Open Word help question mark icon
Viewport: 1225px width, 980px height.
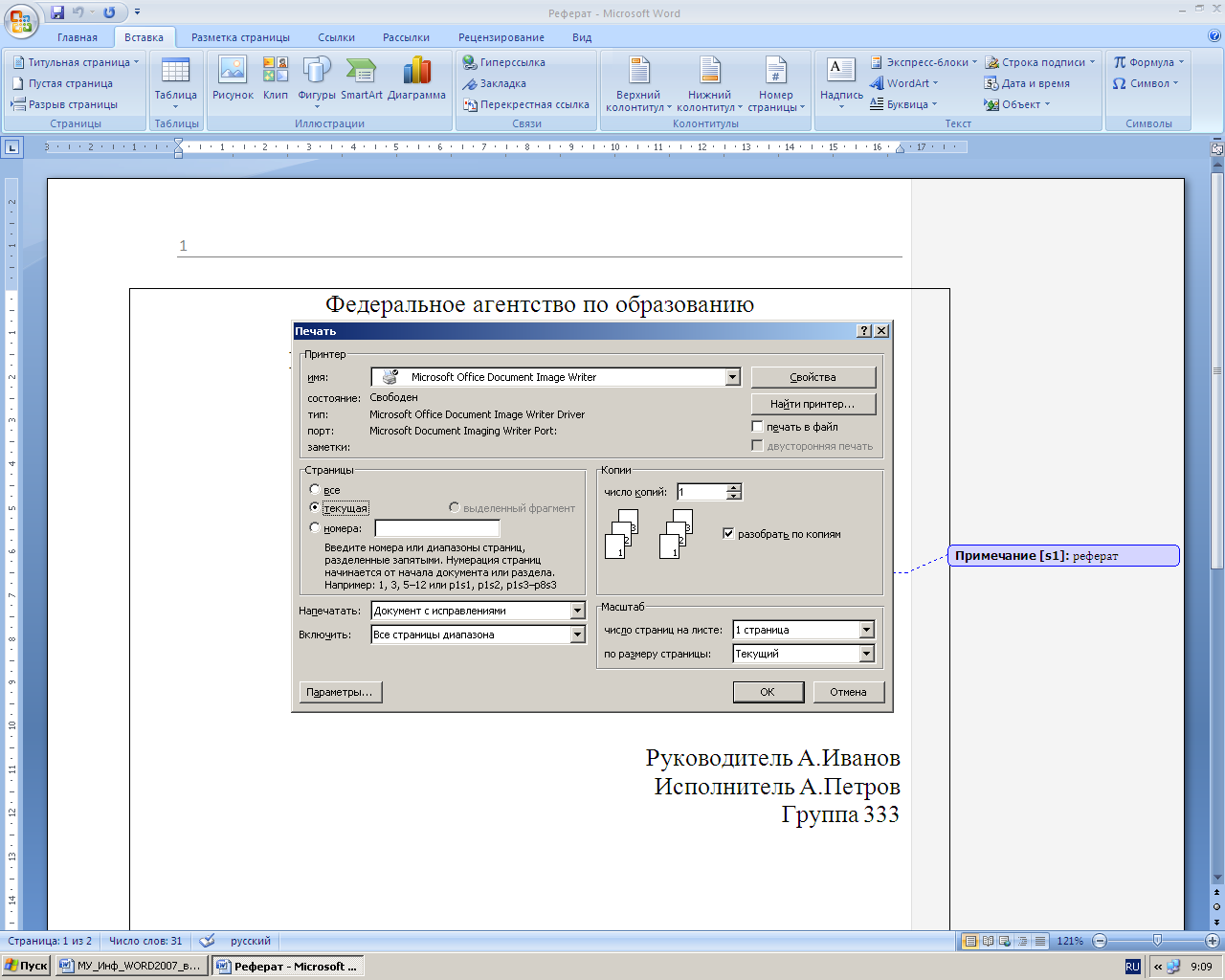(x=1214, y=36)
